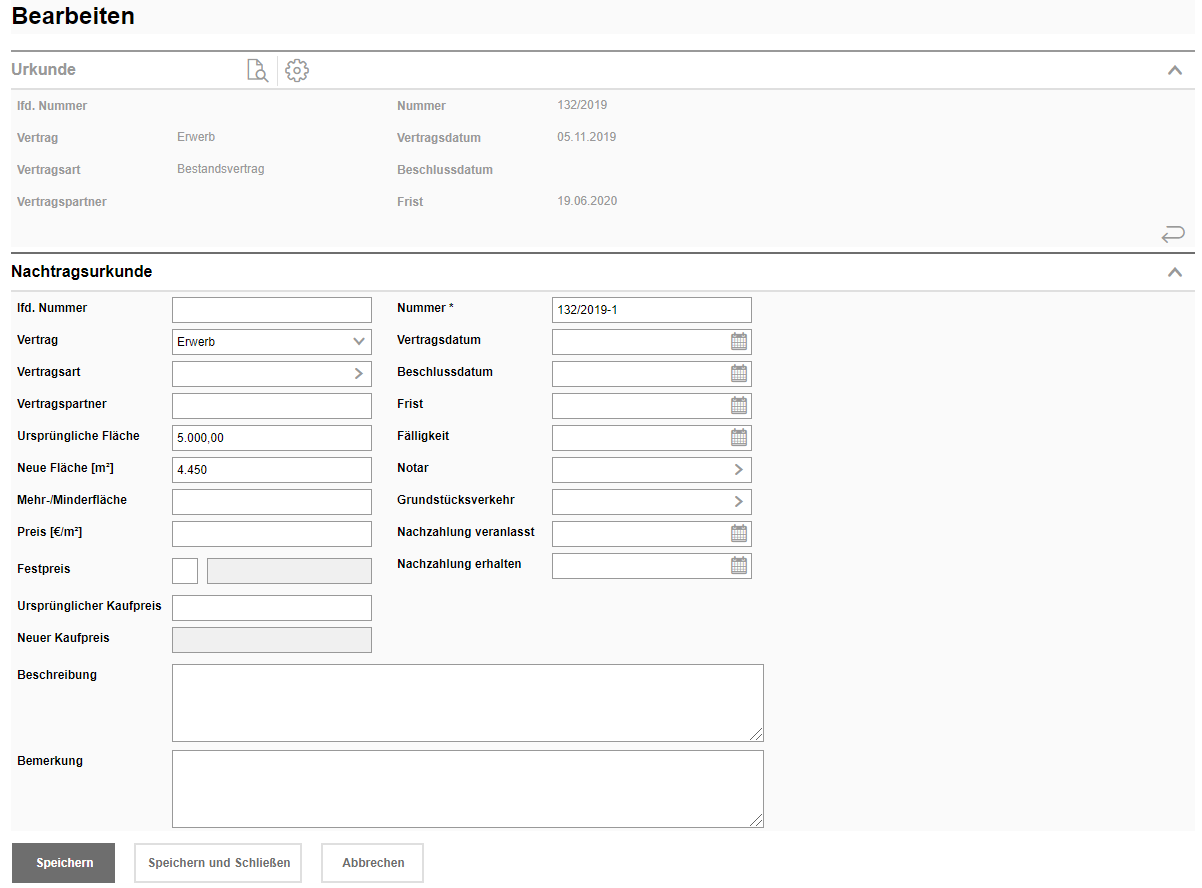Focus the Bemerkung text area
This screenshot has width=1202, height=888.
[468, 789]
